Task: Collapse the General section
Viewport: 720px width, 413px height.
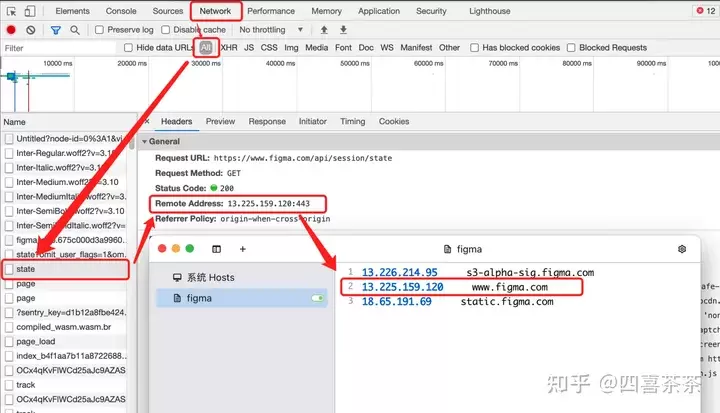Action: [144, 141]
